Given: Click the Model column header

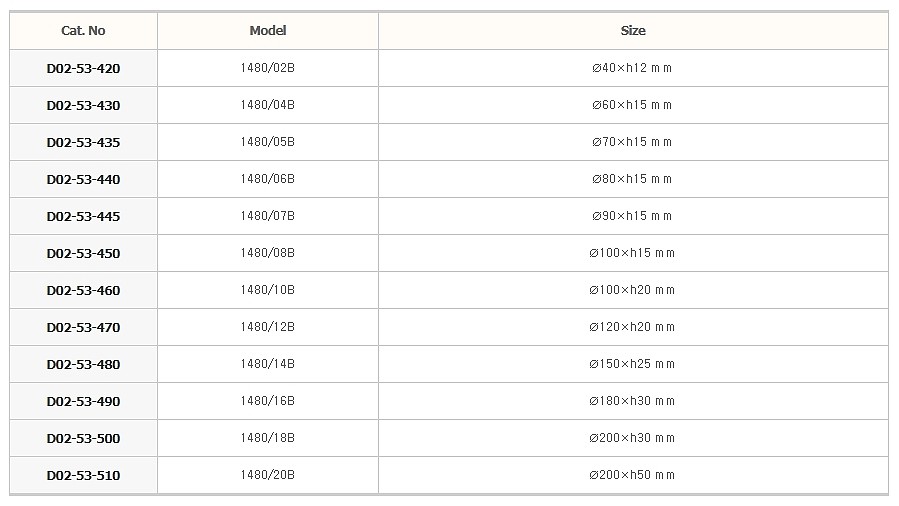Looking at the screenshot, I should (x=268, y=31).
